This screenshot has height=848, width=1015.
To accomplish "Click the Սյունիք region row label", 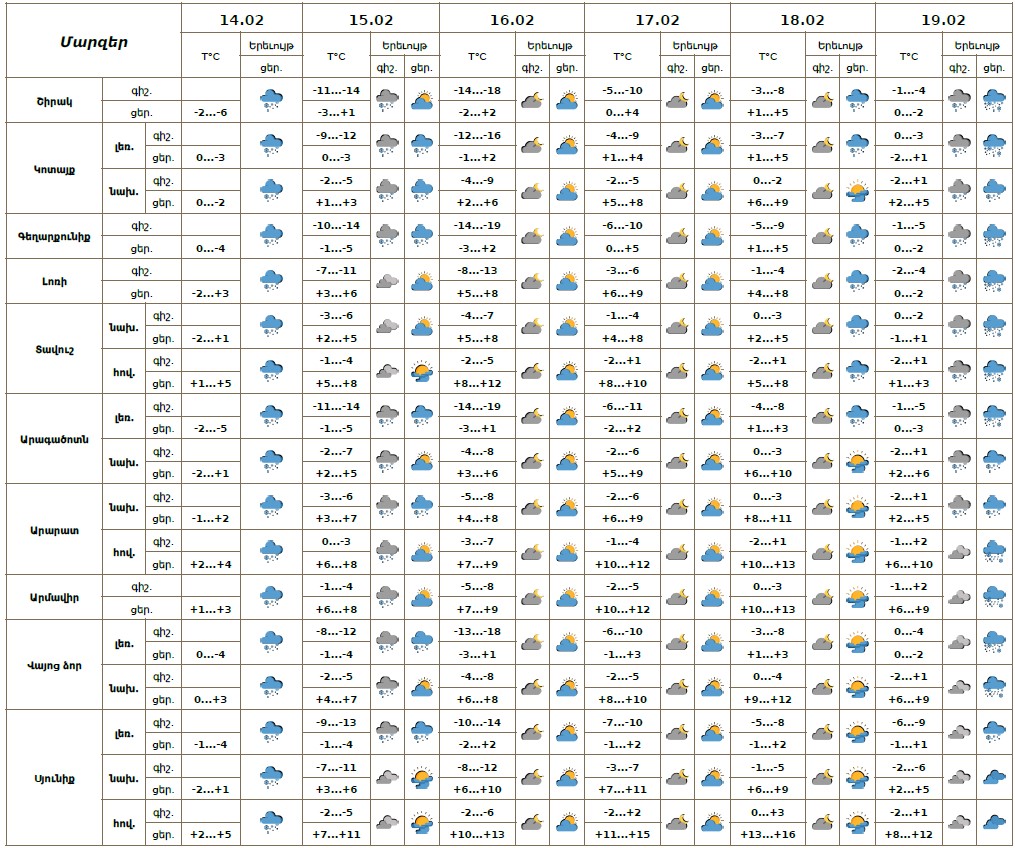I will coord(54,777).
